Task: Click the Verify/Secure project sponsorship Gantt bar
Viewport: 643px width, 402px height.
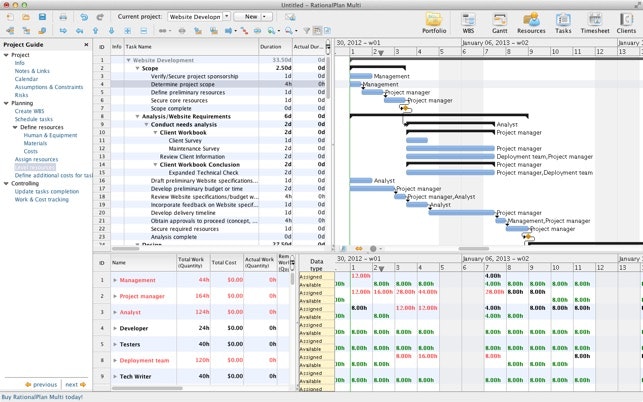Action: point(361,76)
